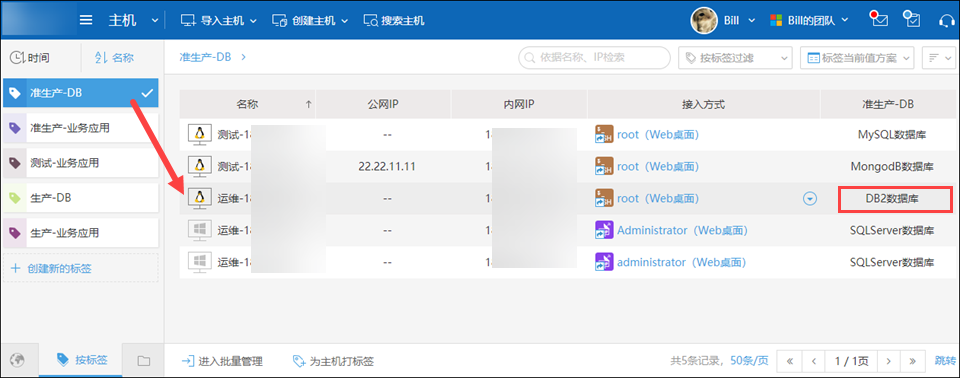Go to previous page button
This screenshot has width=960, height=378.
pos(814,361)
